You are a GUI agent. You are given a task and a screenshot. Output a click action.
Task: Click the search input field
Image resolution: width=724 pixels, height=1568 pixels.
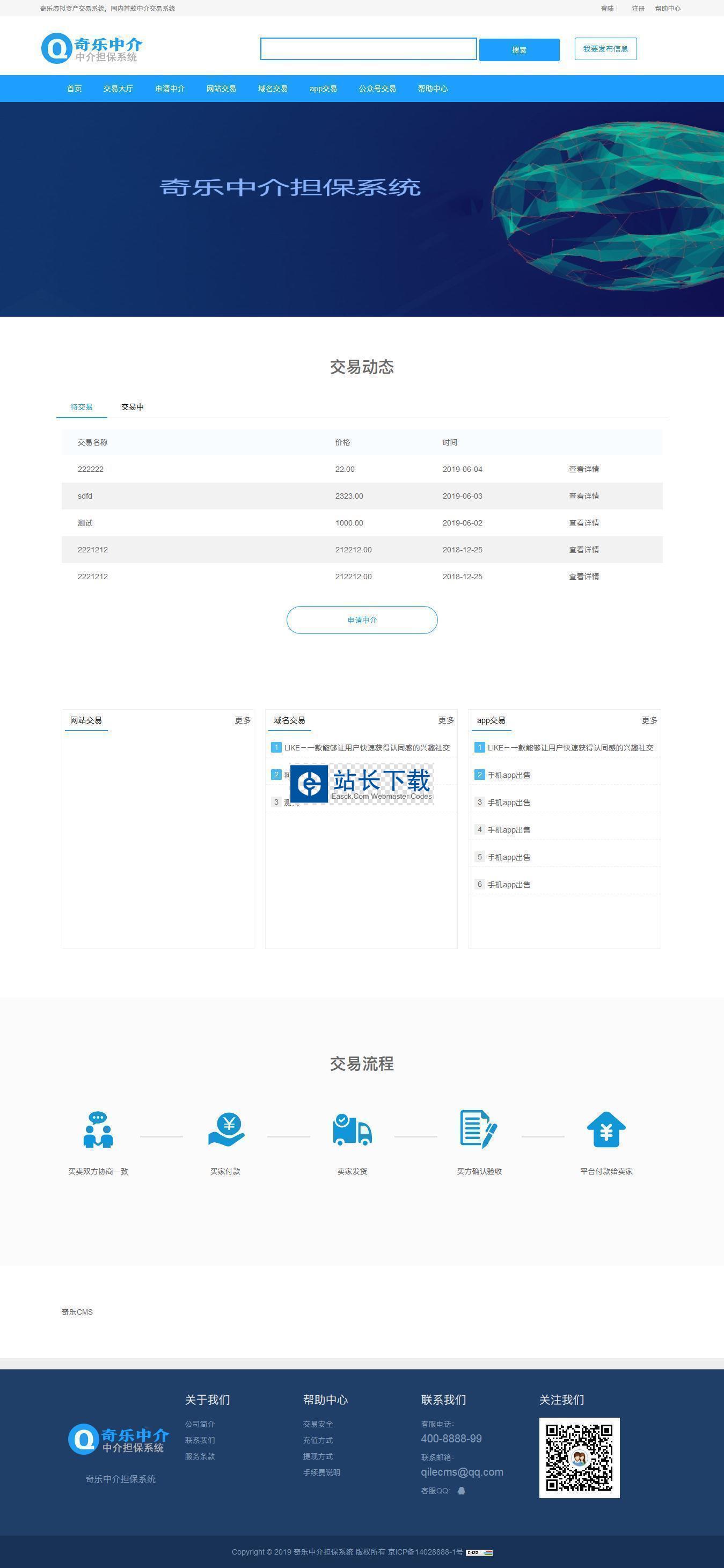tap(368, 49)
